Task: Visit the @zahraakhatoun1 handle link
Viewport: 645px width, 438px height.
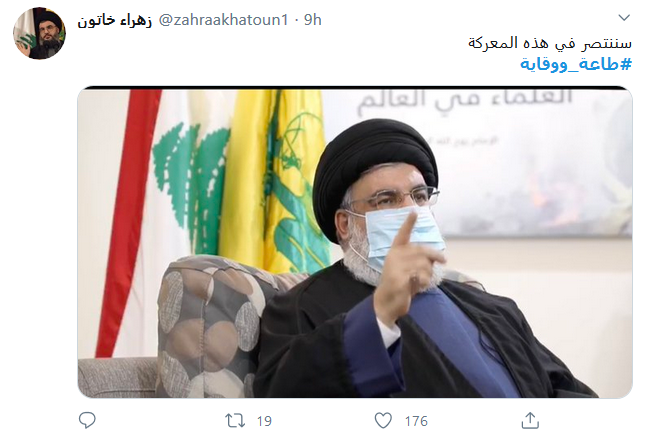Action: (223, 20)
